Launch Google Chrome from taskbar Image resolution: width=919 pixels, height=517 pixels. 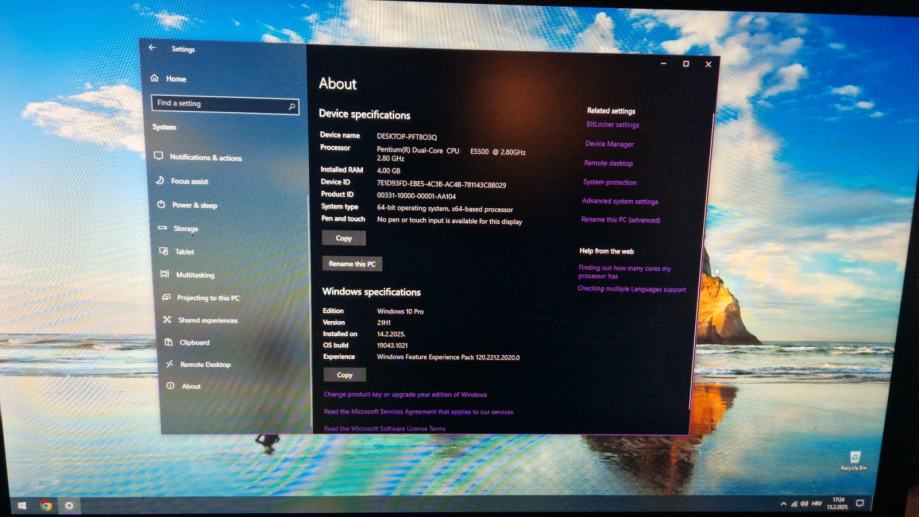[46, 505]
